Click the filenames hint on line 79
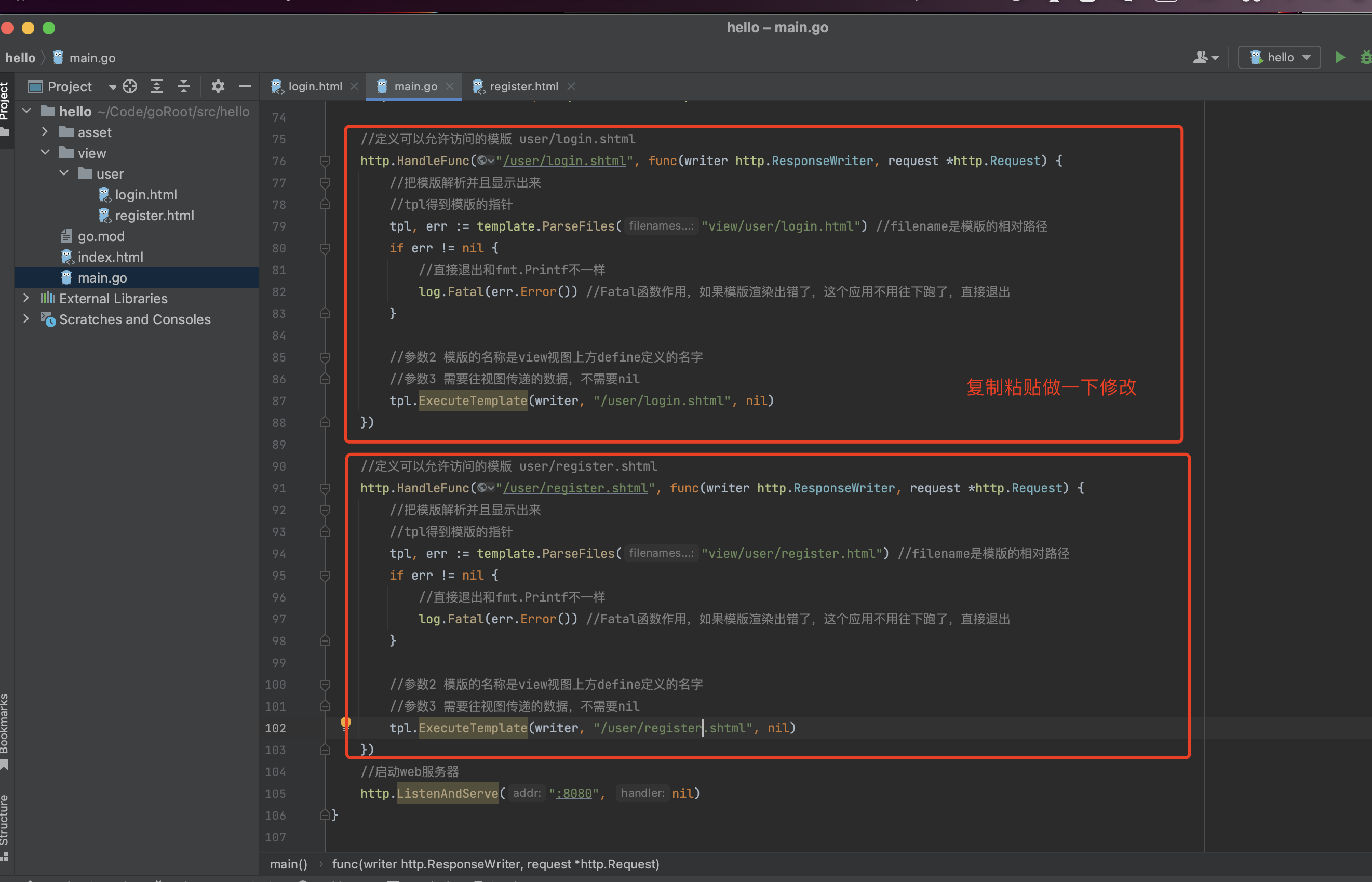This screenshot has width=1372, height=882. [661, 226]
